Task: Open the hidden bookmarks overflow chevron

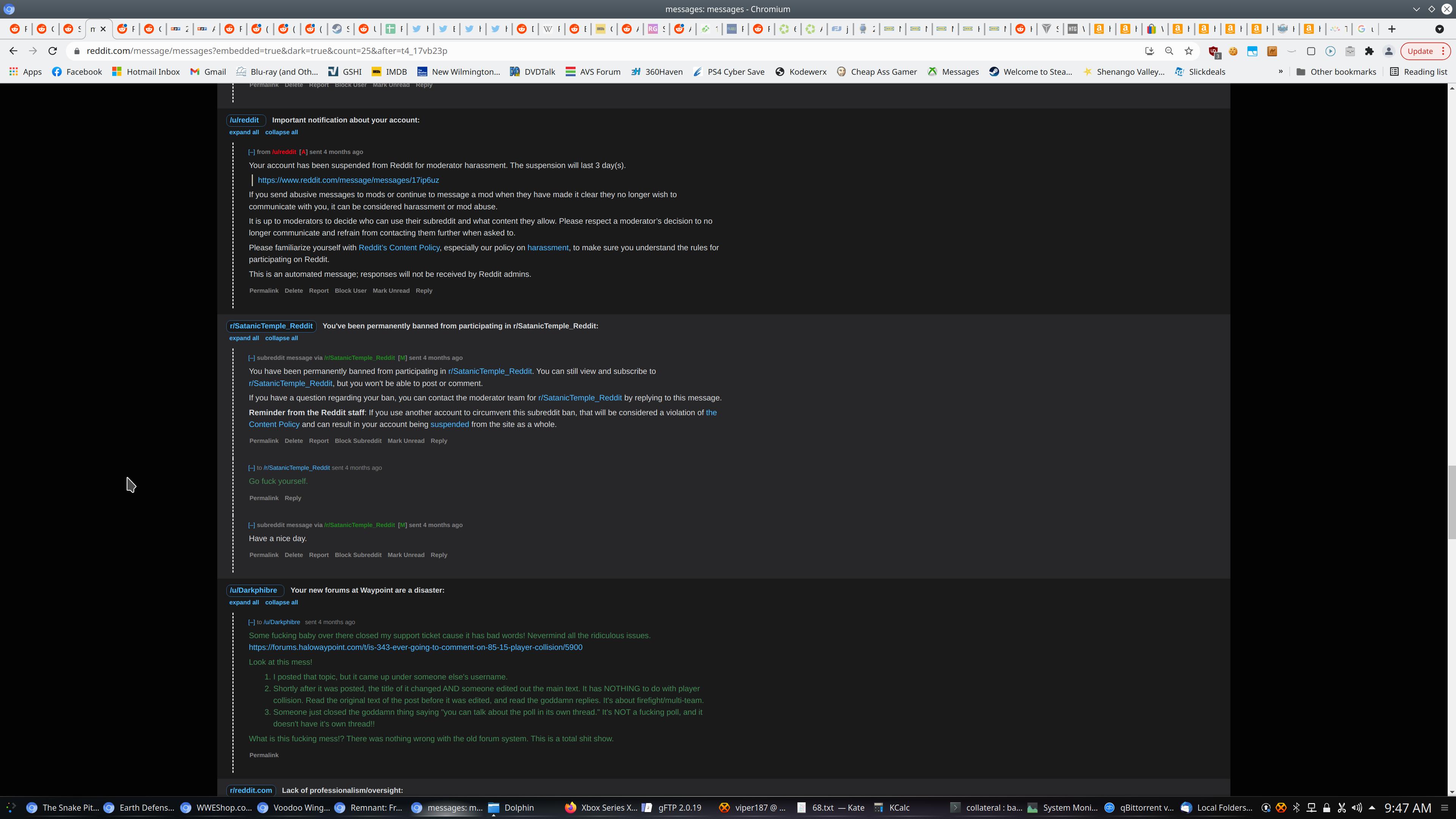Action: click(1280, 72)
